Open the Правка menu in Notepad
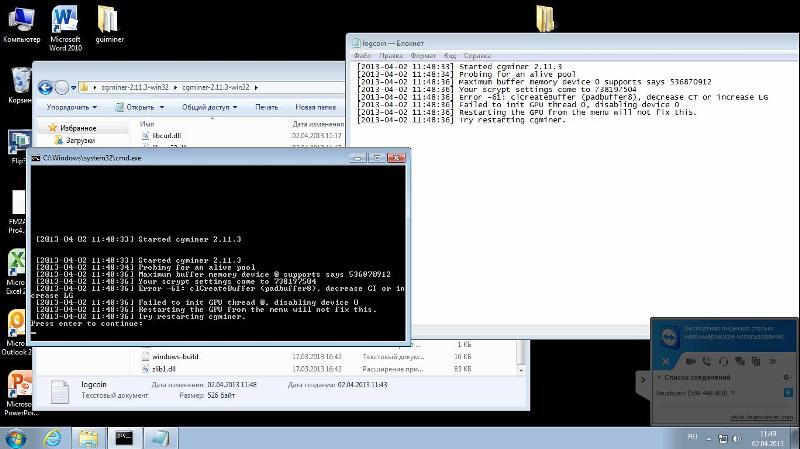 391,56
